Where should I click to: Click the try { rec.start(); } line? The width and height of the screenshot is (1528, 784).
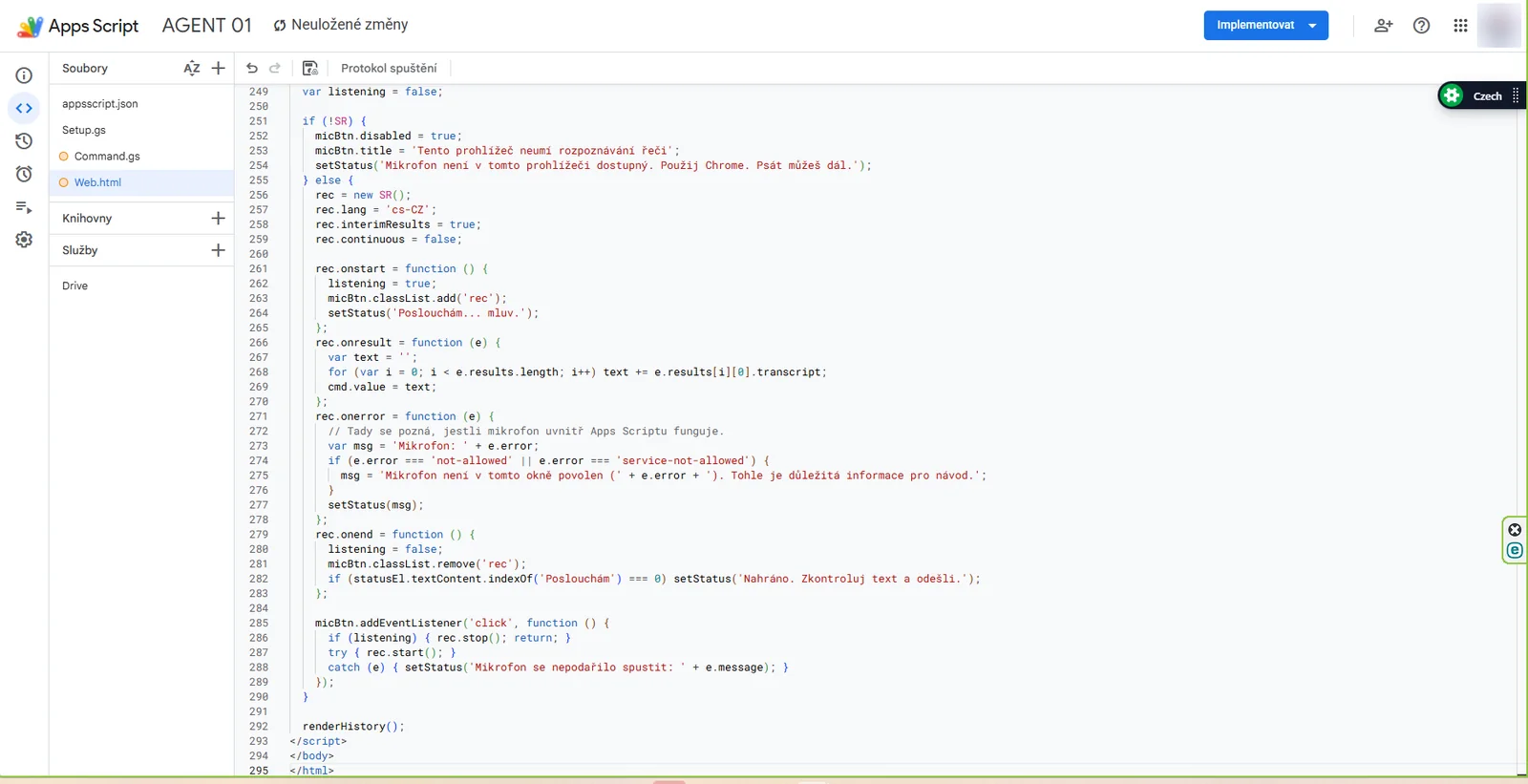392,653
